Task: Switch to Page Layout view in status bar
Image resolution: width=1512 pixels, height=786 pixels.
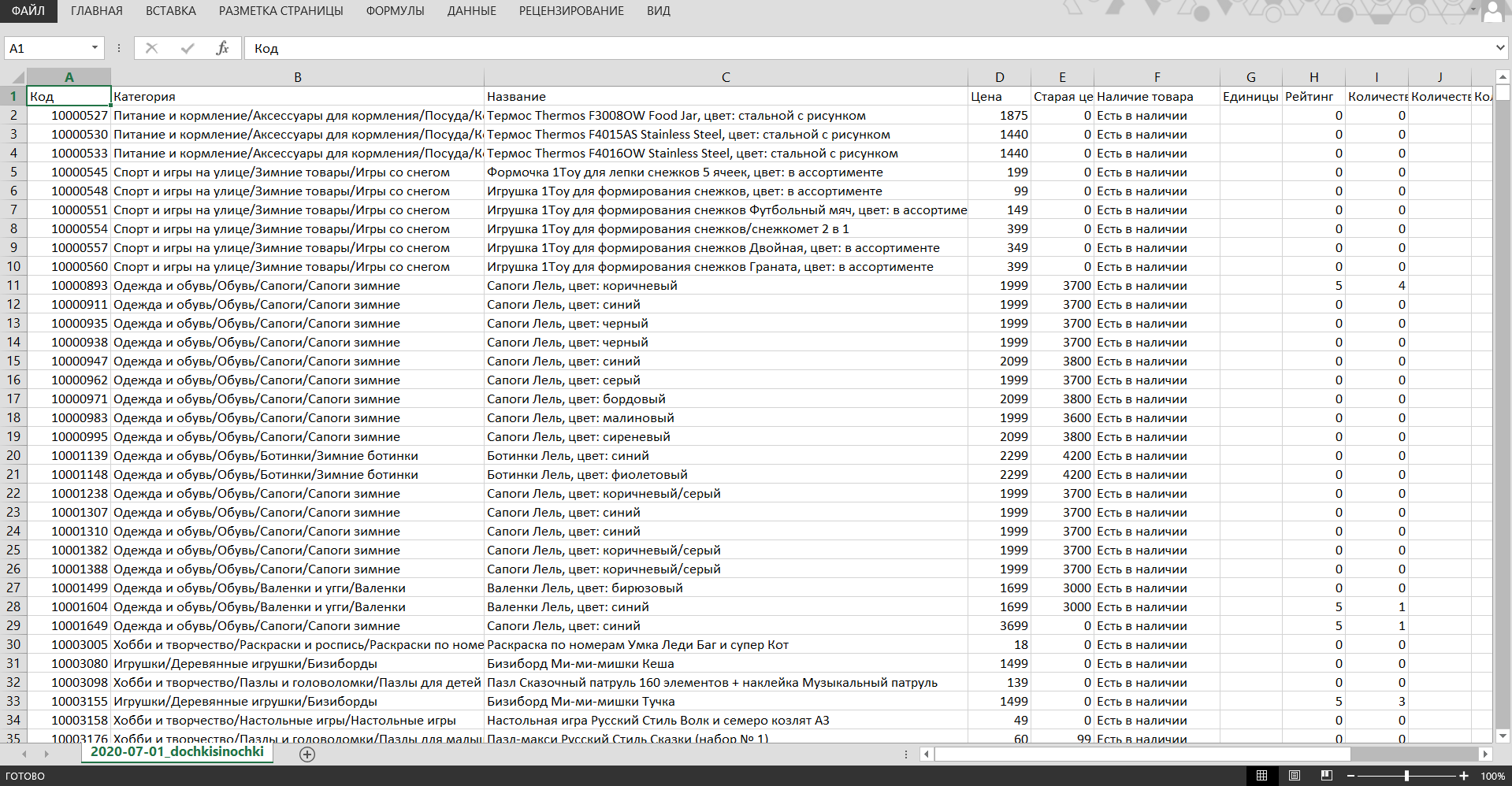Action: click(x=1294, y=776)
